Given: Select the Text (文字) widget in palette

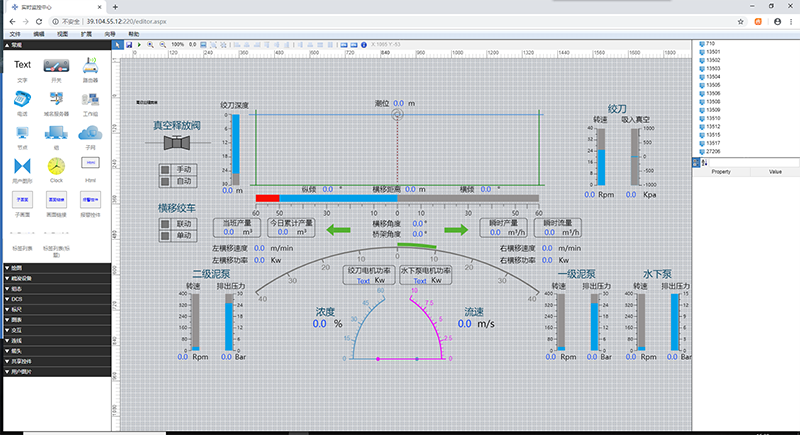Looking at the screenshot, I should pyautogui.click(x=22, y=66).
